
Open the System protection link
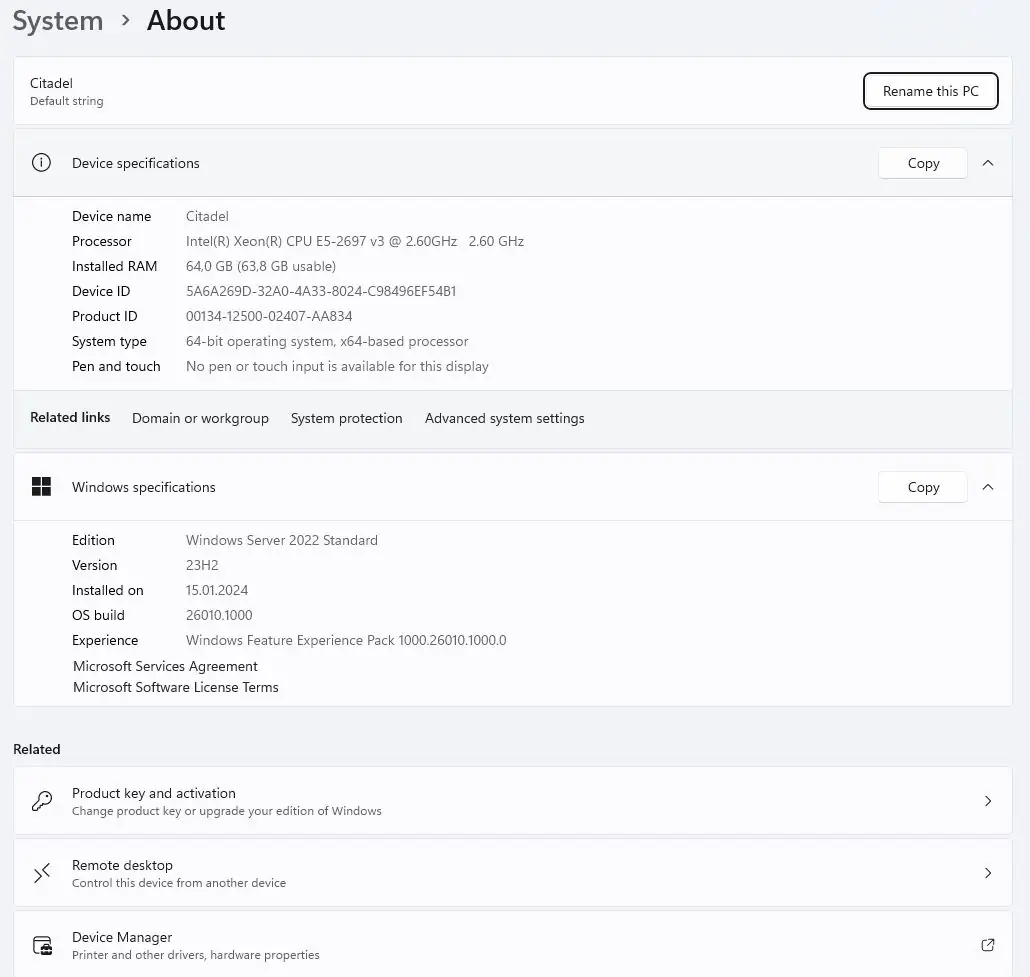[x=346, y=418]
